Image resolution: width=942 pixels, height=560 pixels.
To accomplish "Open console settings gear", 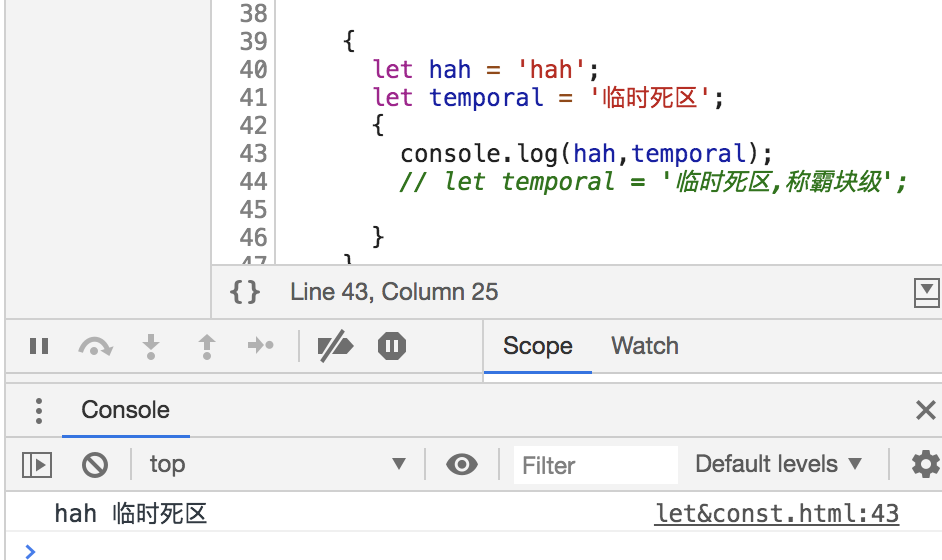I will (925, 464).
